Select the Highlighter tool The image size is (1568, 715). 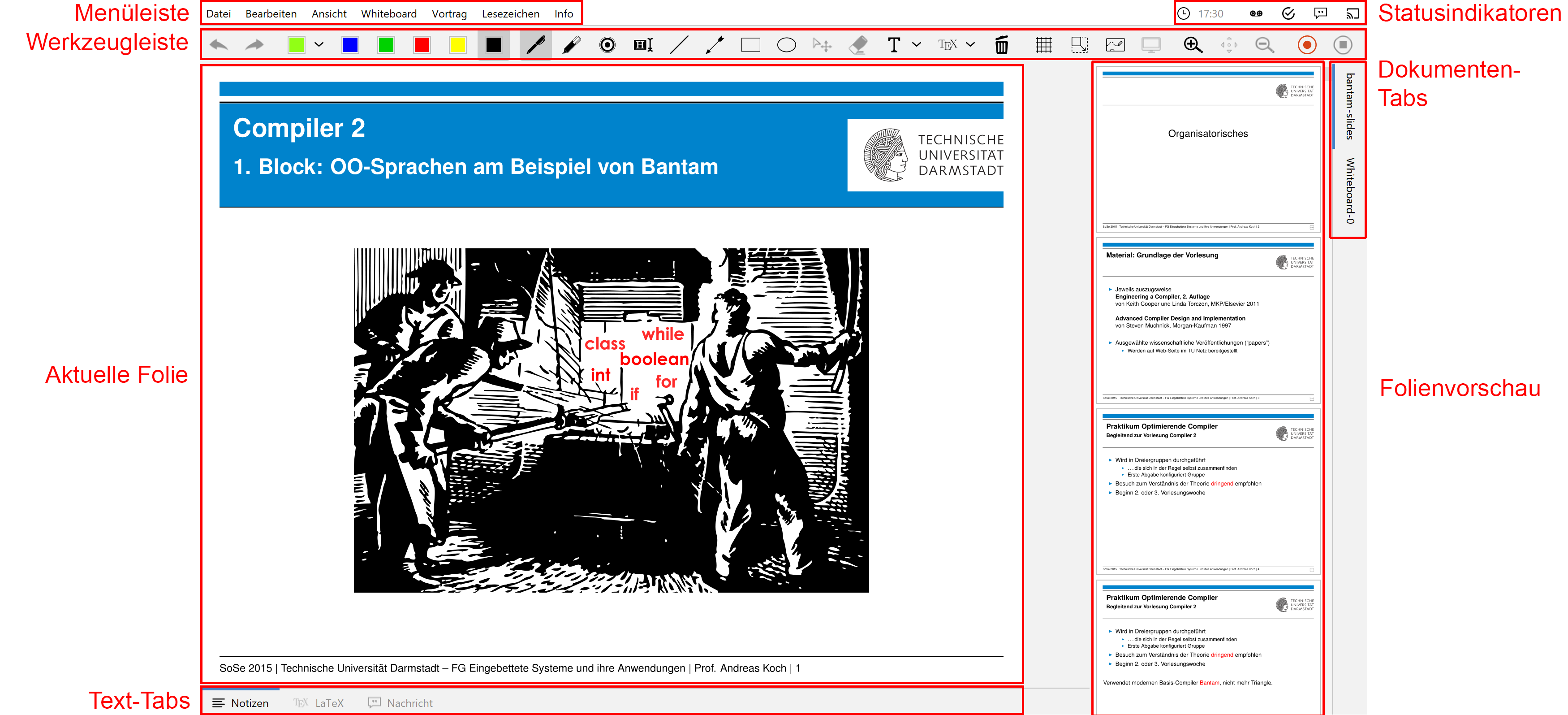tap(571, 44)
